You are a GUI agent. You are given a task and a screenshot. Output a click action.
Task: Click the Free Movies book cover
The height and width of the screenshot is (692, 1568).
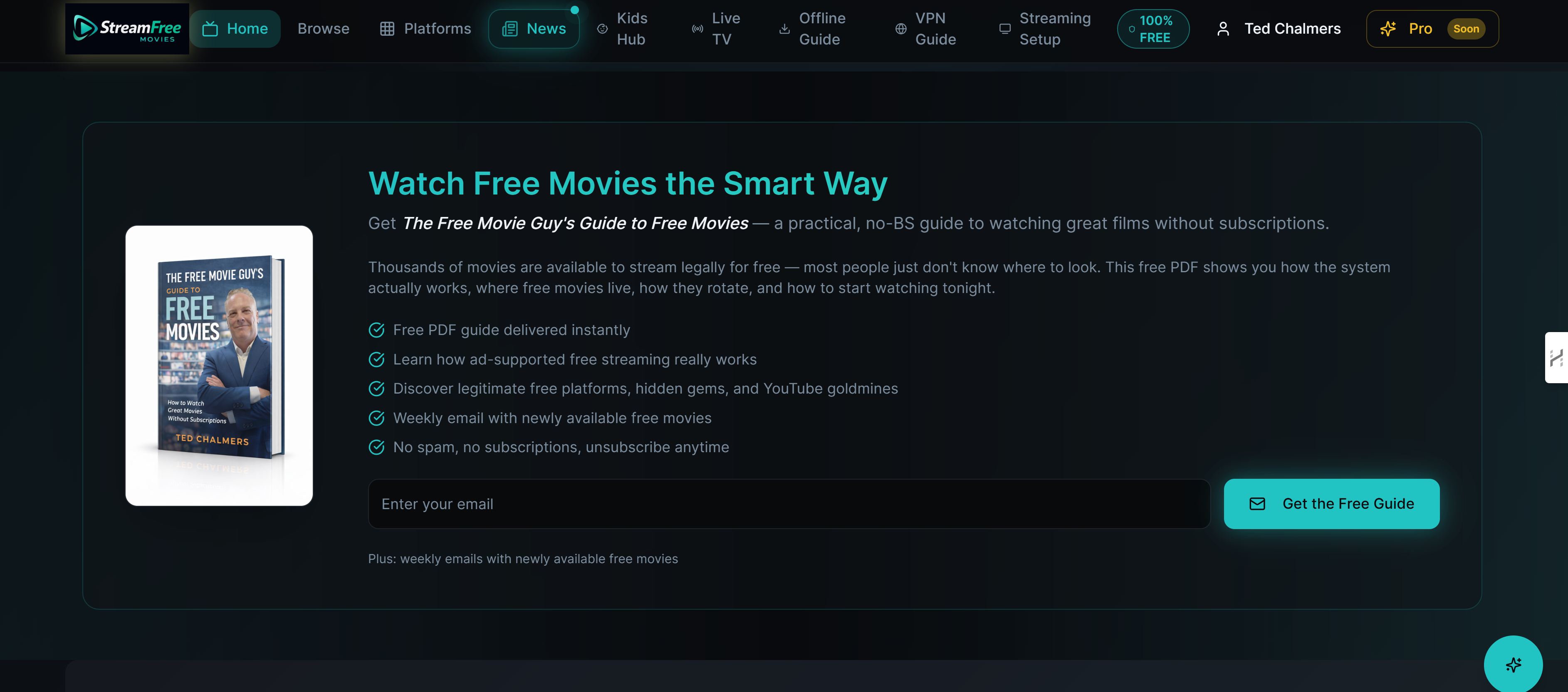coord(219,365)
